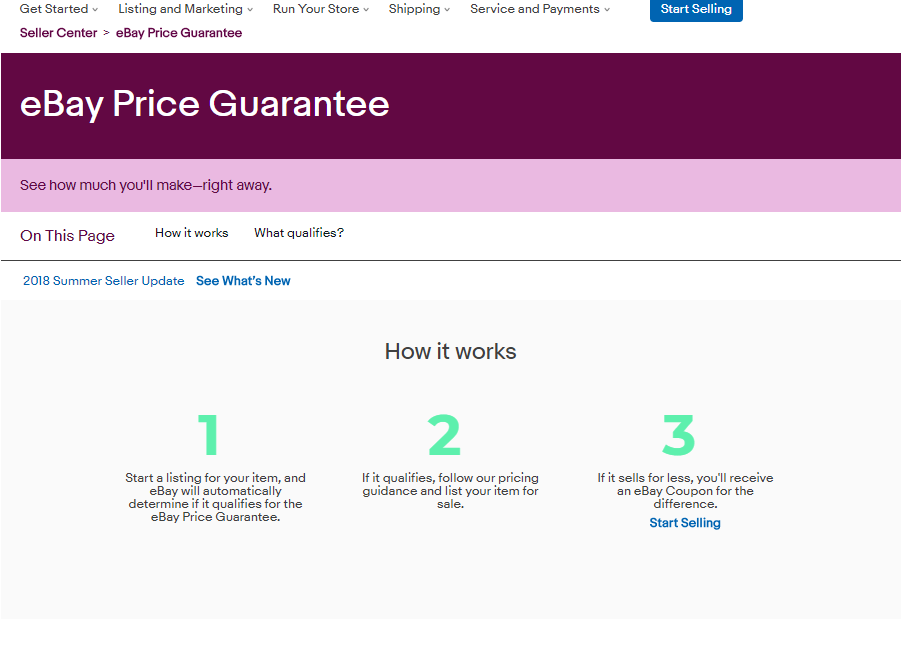Jump to How it works section

pyautogui.click(x=191, y=233)
